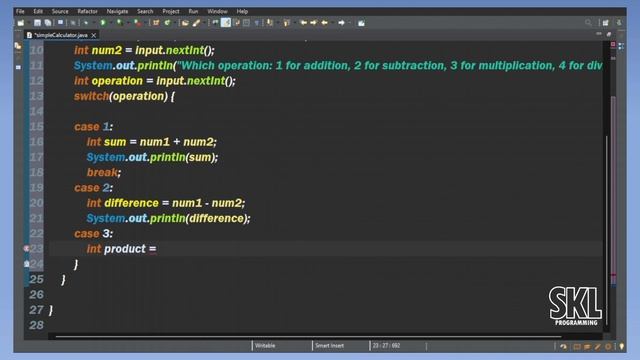This screenshot has width=640, height=360.
Task: Click the Quick Access magnifier icon
Action: click(x=588, y=23)
